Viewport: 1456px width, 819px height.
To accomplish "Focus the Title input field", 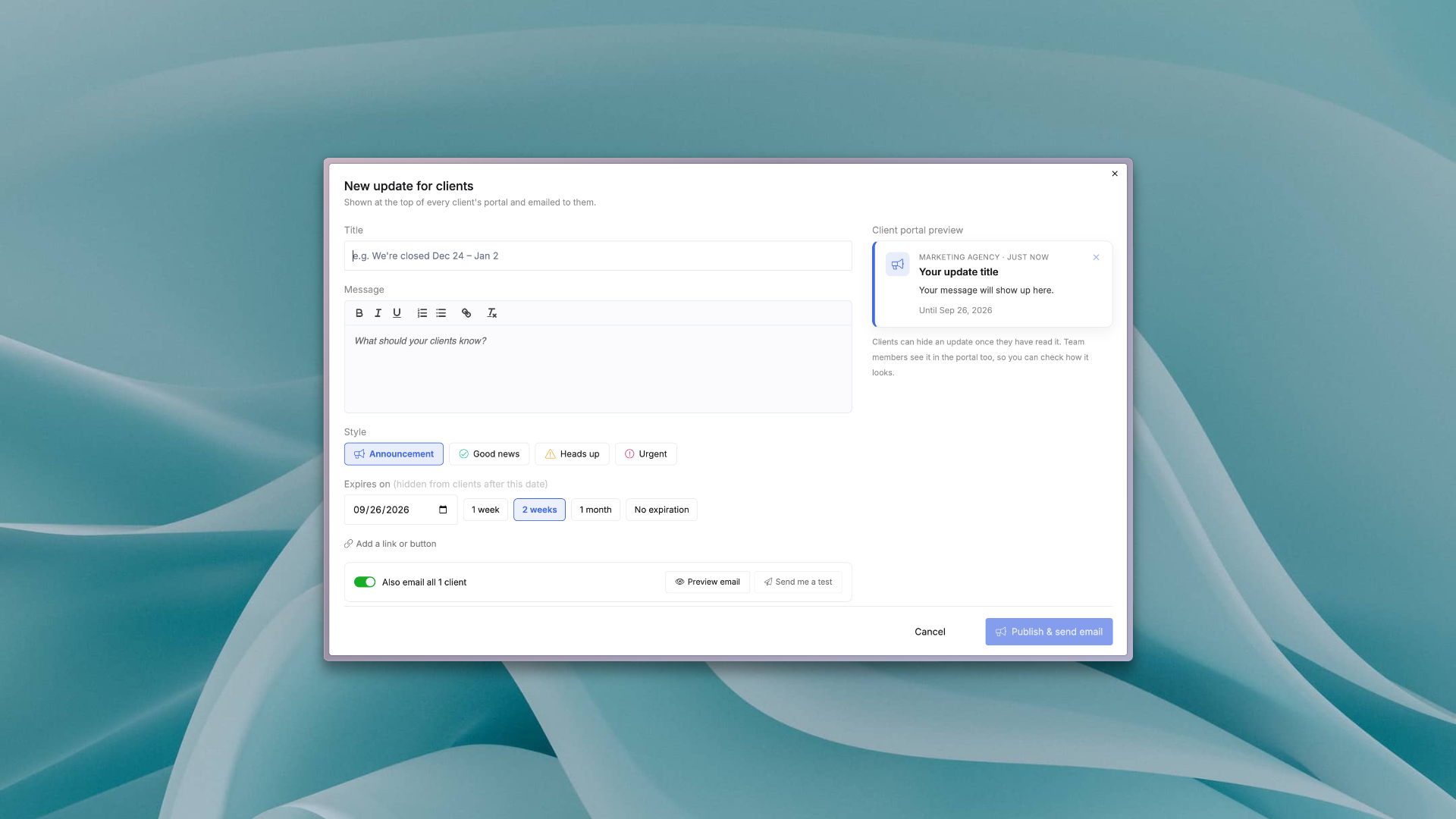I will point(598,256).
